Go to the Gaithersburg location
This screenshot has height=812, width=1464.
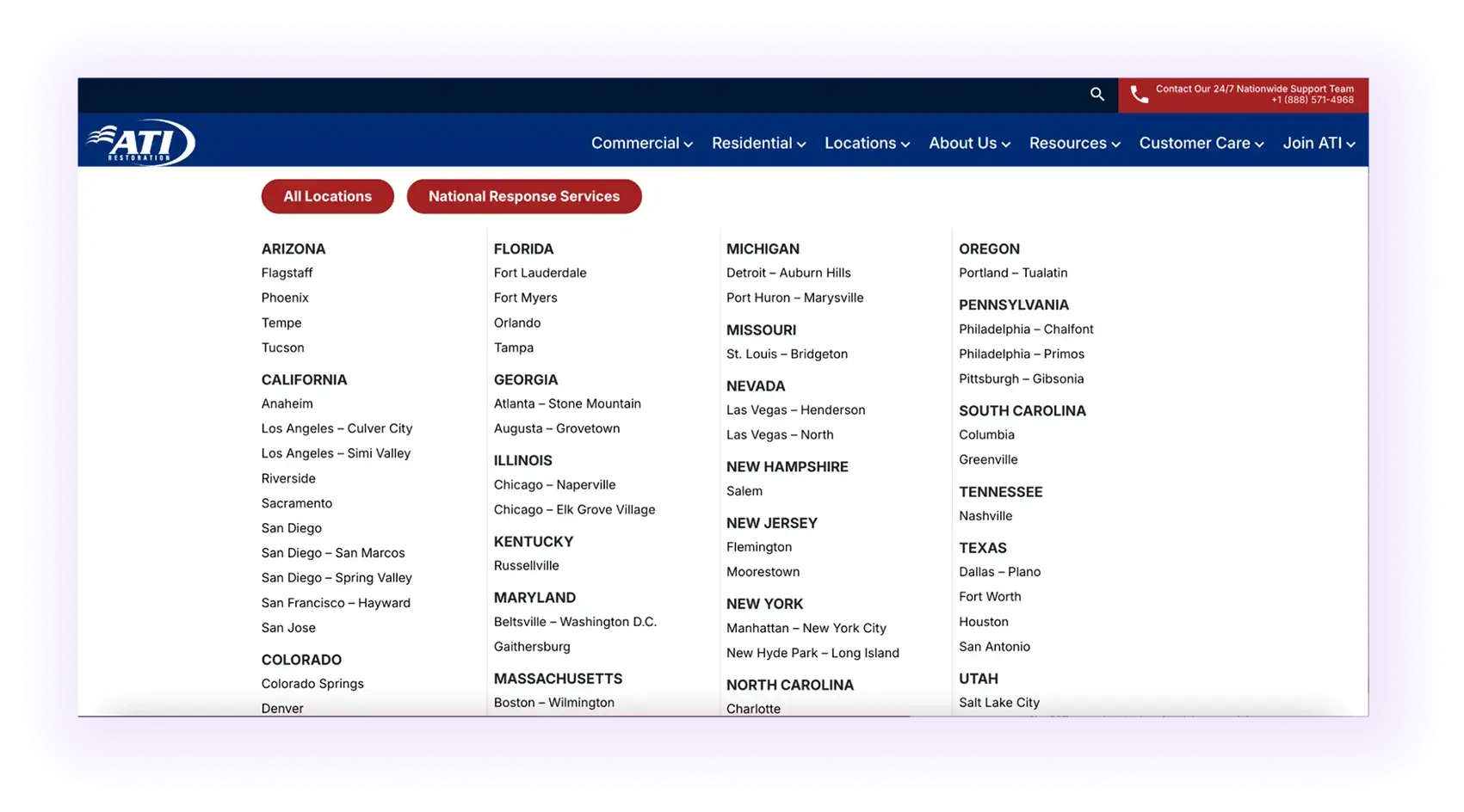tap(532, 647)
